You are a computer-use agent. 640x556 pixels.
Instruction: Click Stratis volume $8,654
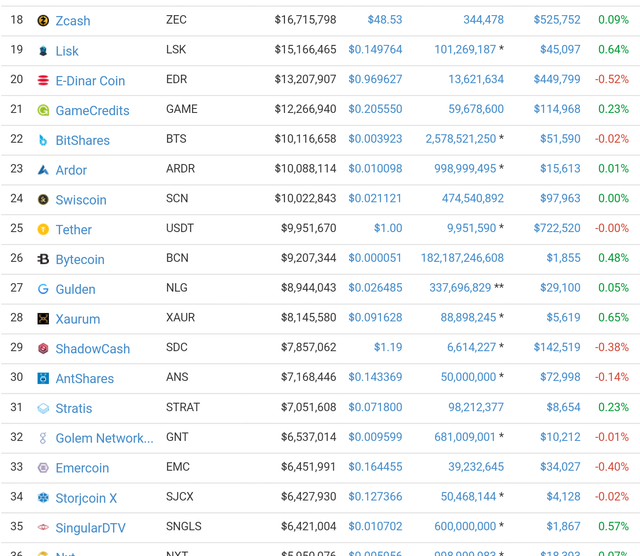click(x=563, y=407)
